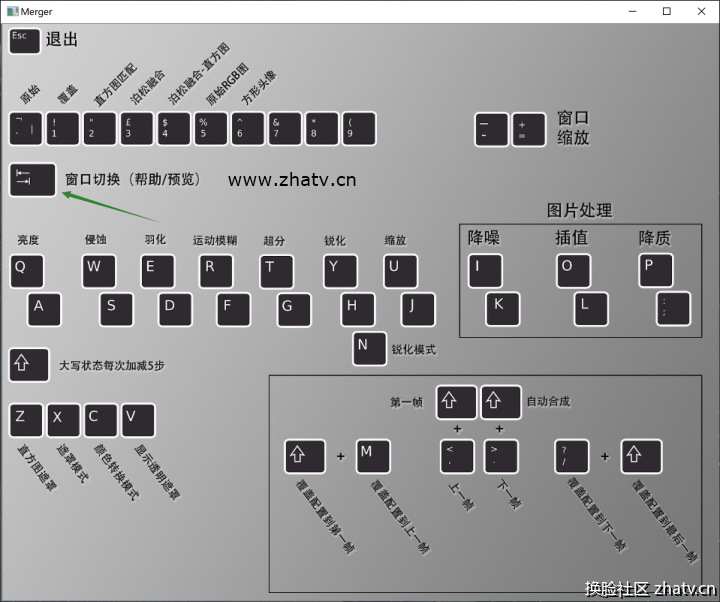The width and height of the screenshot is (720, 602).
Task: Minimize the Merger window
Action: coord(632,11)
